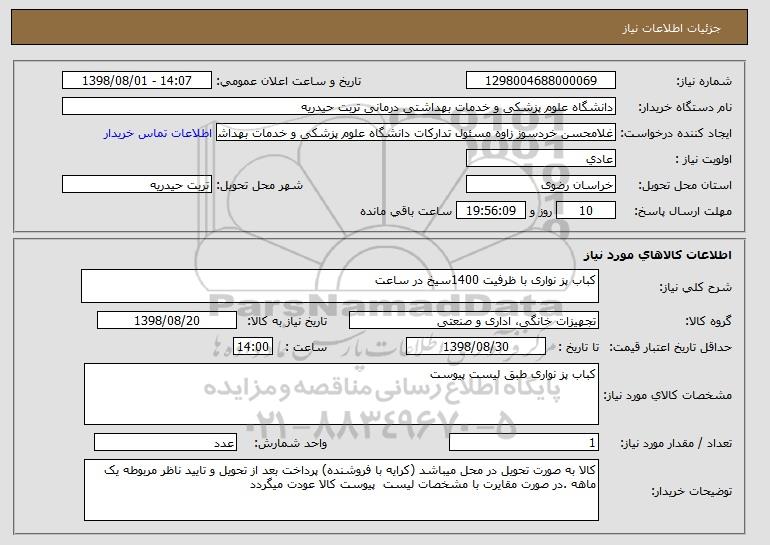Click the need date field 1398/08/20
This screenshot has width=770, height=545.
pyautogui.click(x=167, y=321)
